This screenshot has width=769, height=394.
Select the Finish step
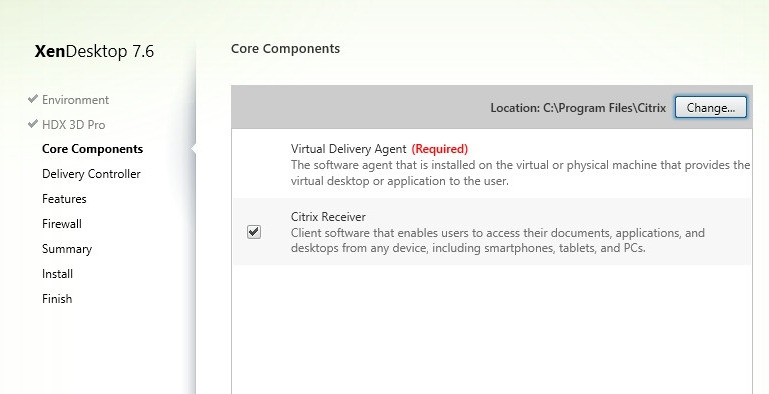pyautogui.click(x=57, y=298)
